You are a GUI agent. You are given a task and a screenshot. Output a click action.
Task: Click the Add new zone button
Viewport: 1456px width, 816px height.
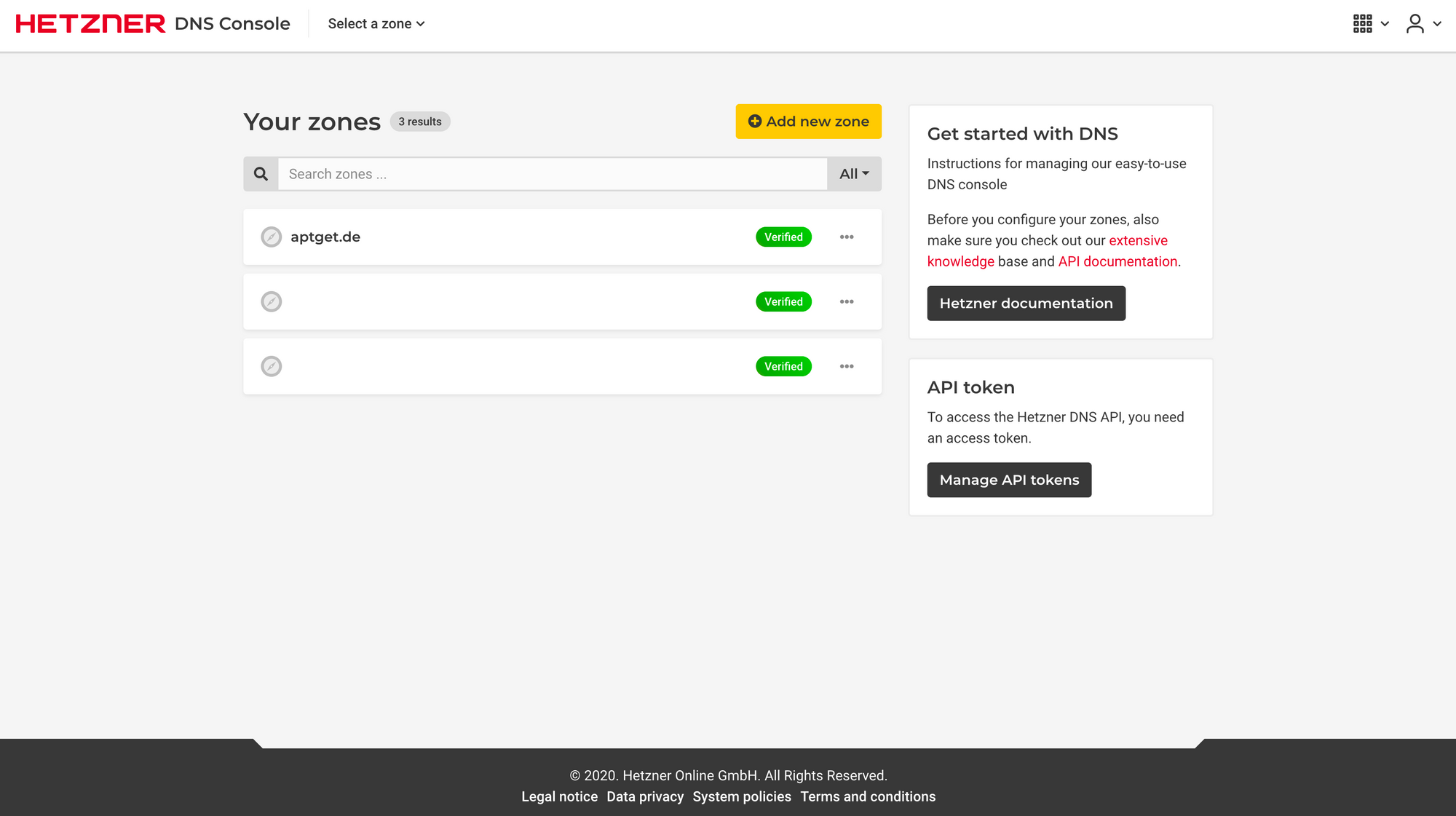point(808,122)
